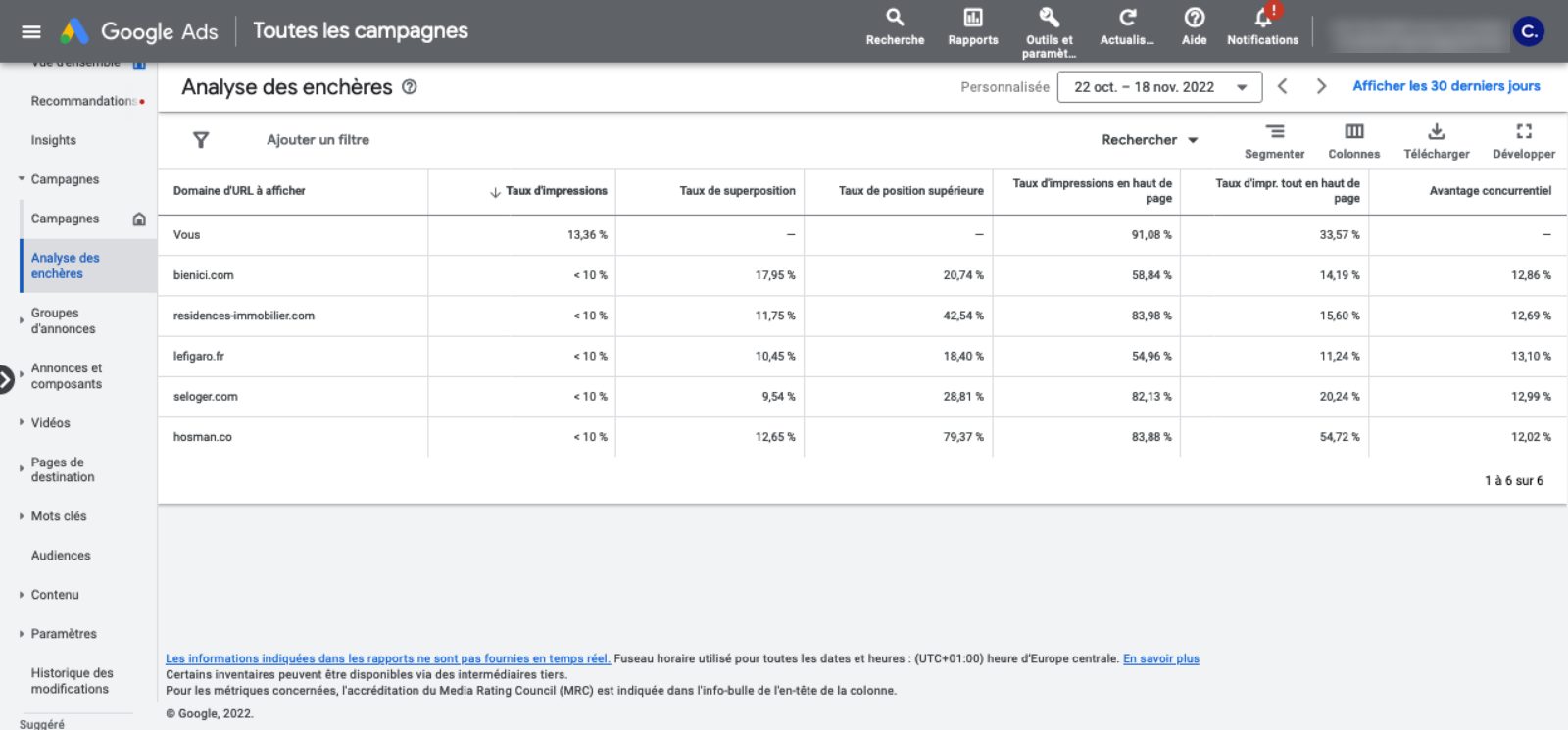Image resolution: width=1568 pixels, height=730 pixels.
Task: Click the Télécharger download icon
Action: point(1436,132)
